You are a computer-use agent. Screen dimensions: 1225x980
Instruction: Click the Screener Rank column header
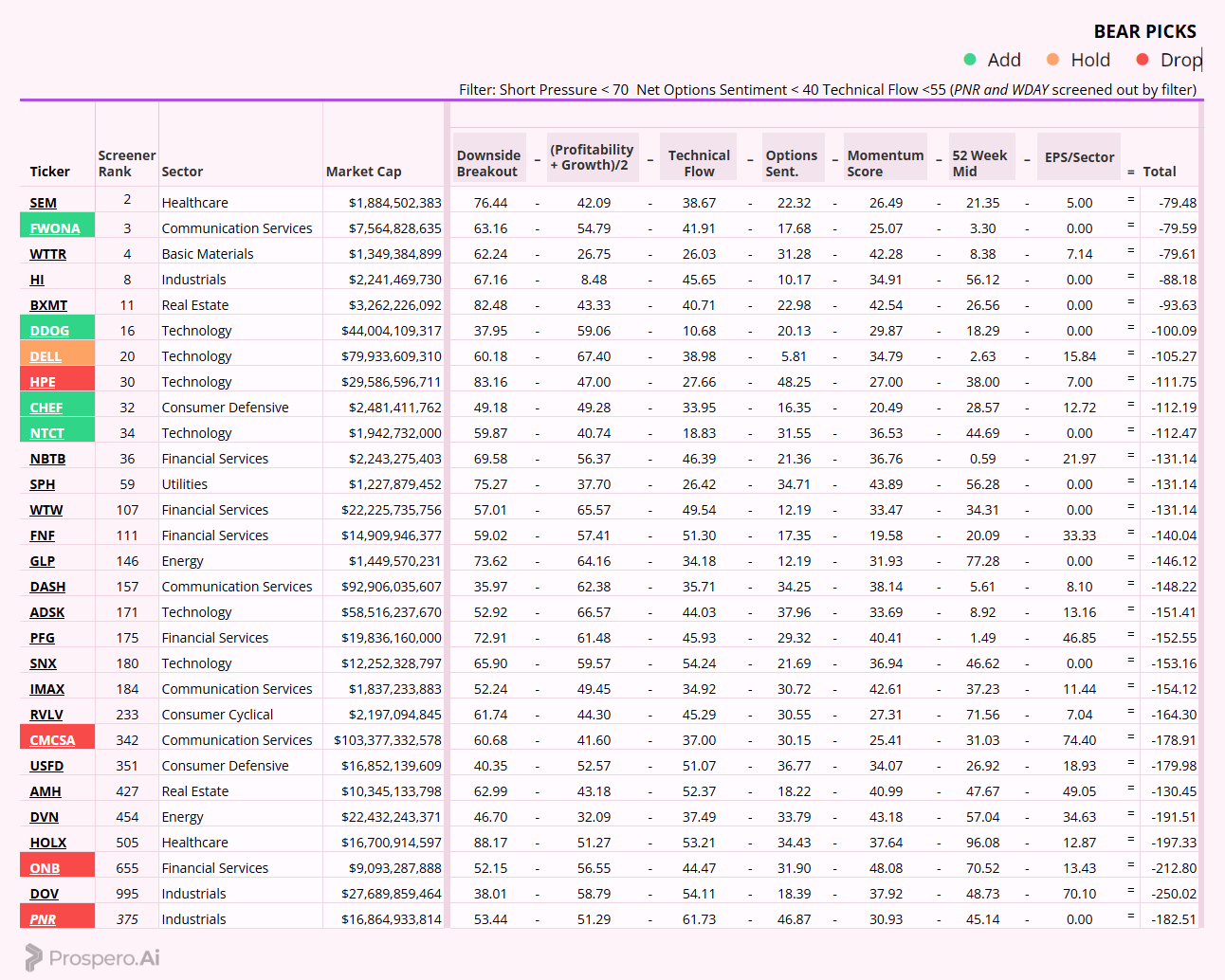(x=127, y=163)
